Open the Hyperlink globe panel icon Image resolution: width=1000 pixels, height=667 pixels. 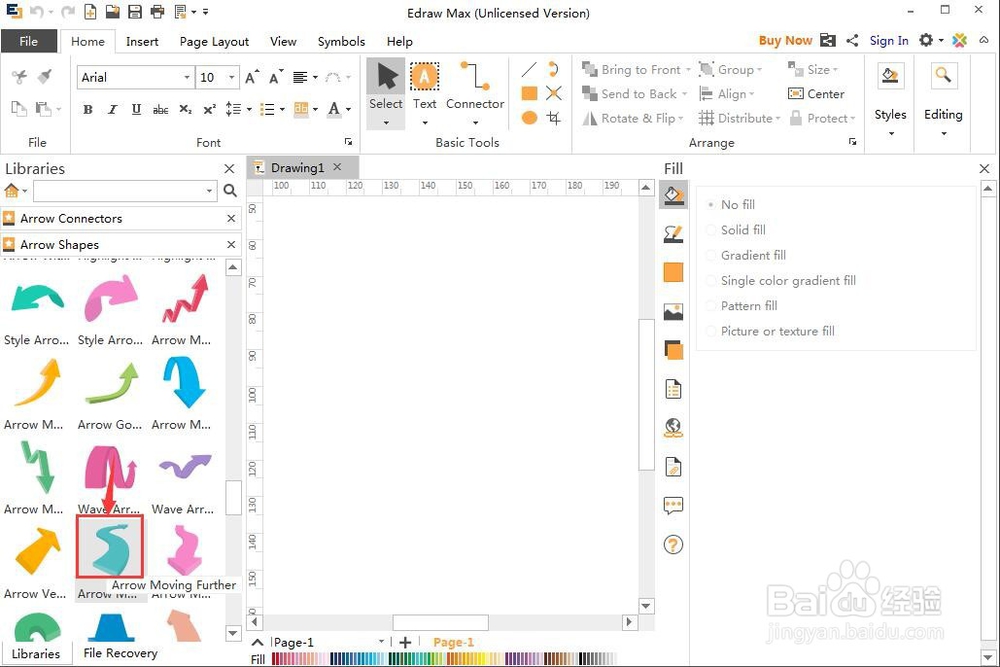click(673, 428)
